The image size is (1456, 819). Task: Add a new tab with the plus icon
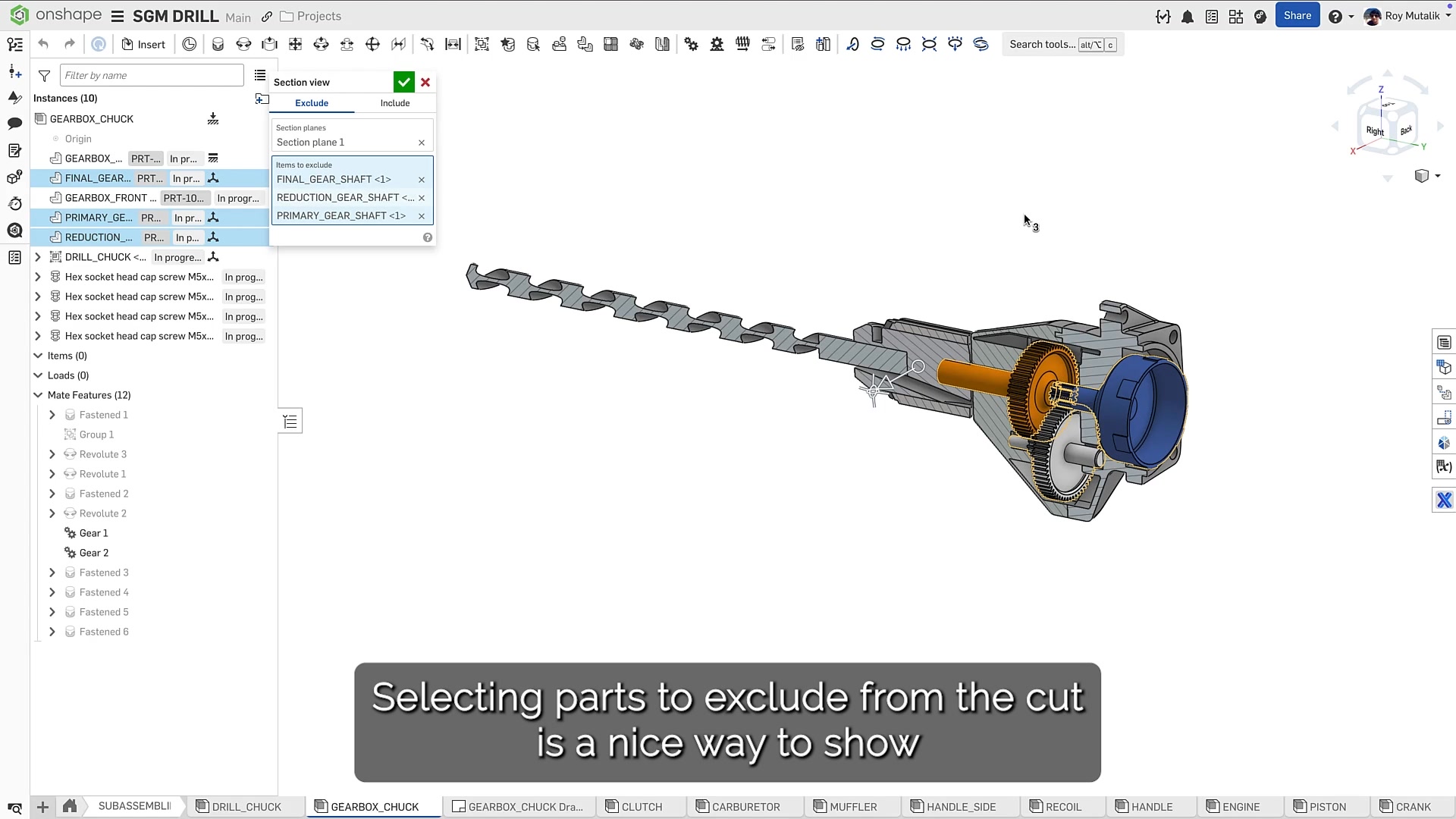[x=42, y=807]
